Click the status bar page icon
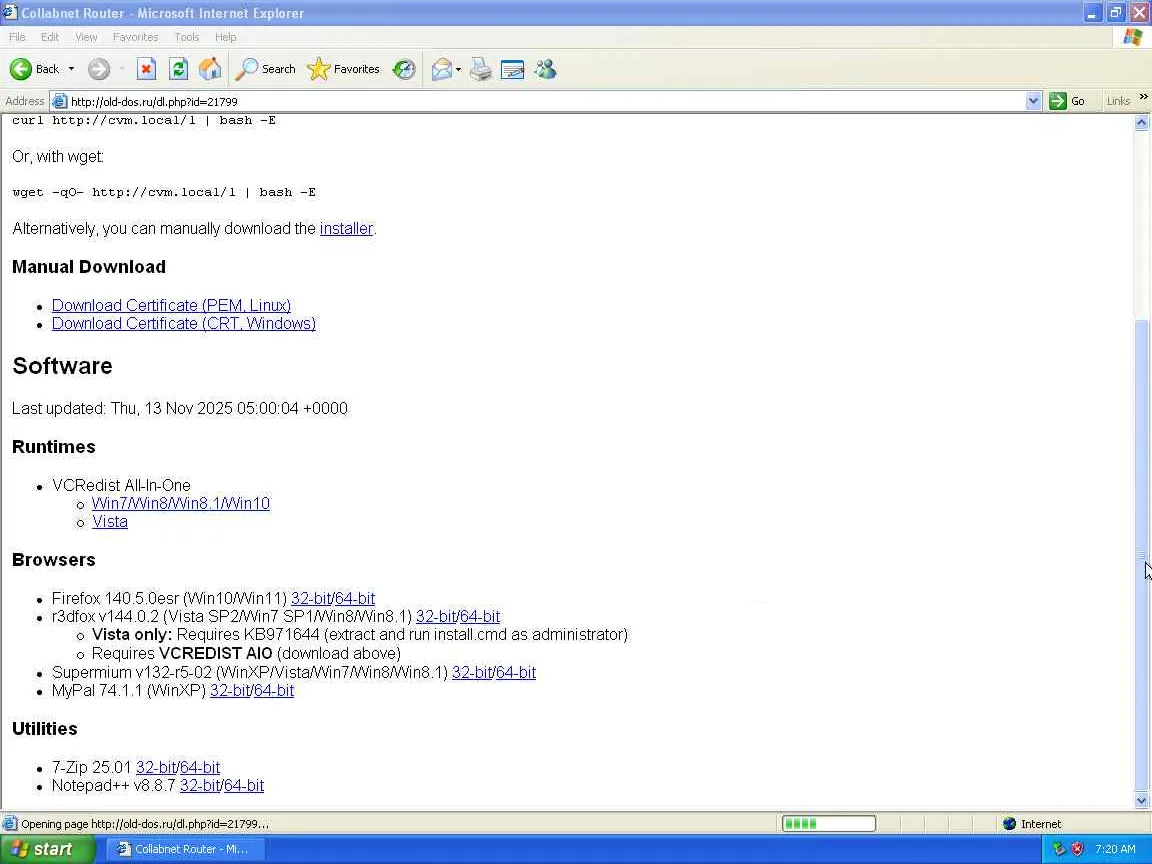The height and width of the screenshot is (864, 1152). 10,824
